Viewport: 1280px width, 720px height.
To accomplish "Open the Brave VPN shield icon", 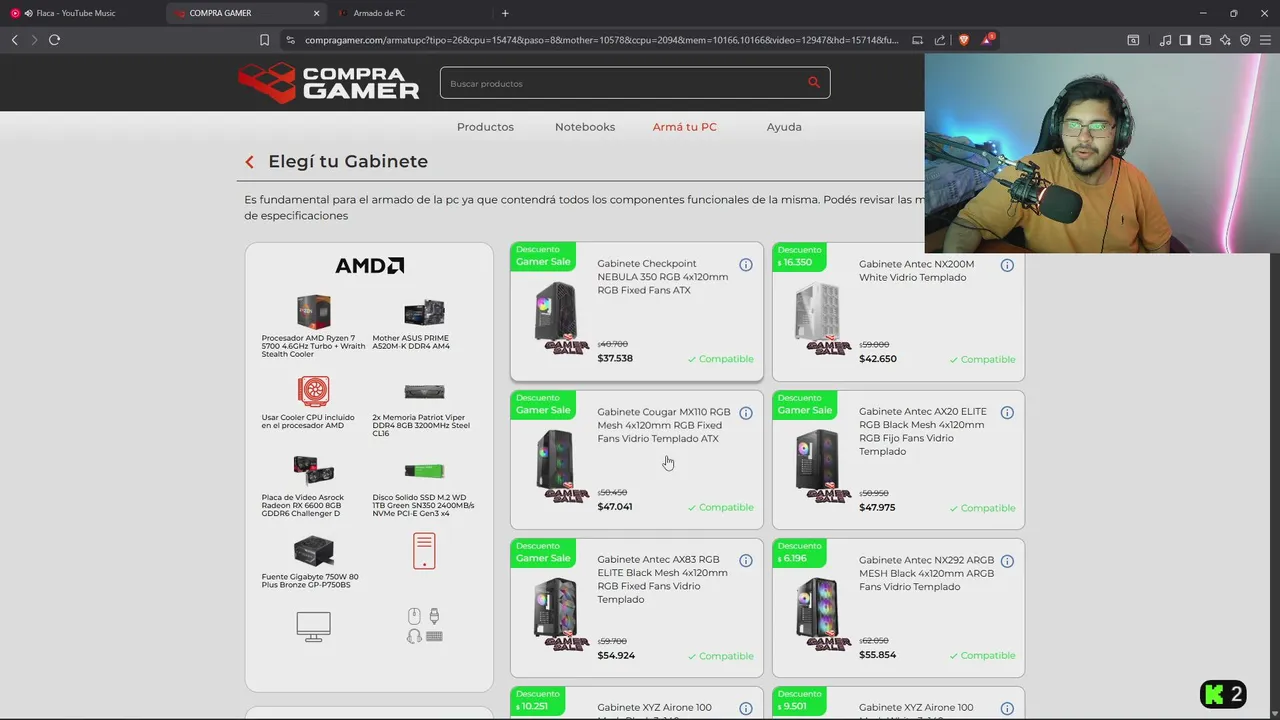I will (1245, 40).
